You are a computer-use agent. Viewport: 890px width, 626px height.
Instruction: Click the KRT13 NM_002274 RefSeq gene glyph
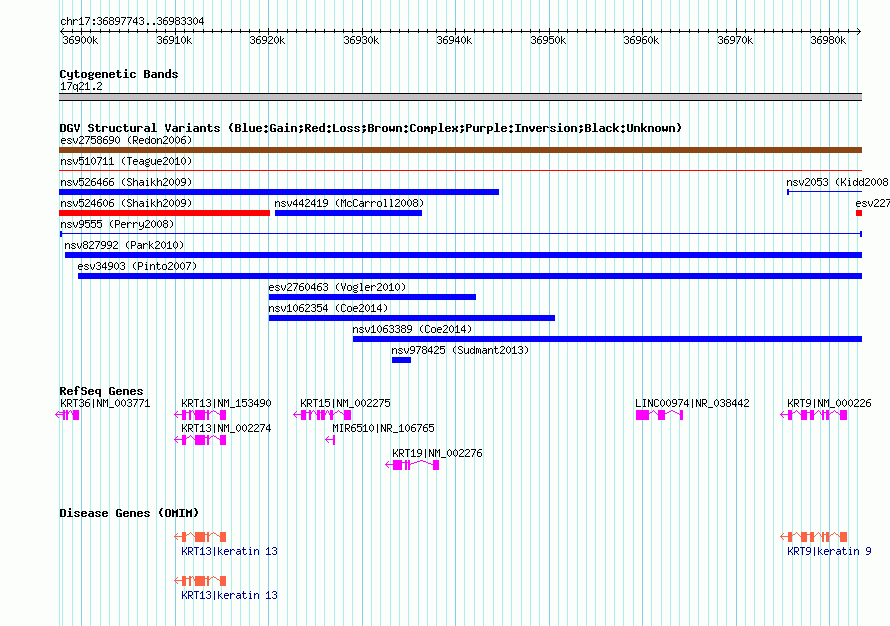tap(200, 440)
